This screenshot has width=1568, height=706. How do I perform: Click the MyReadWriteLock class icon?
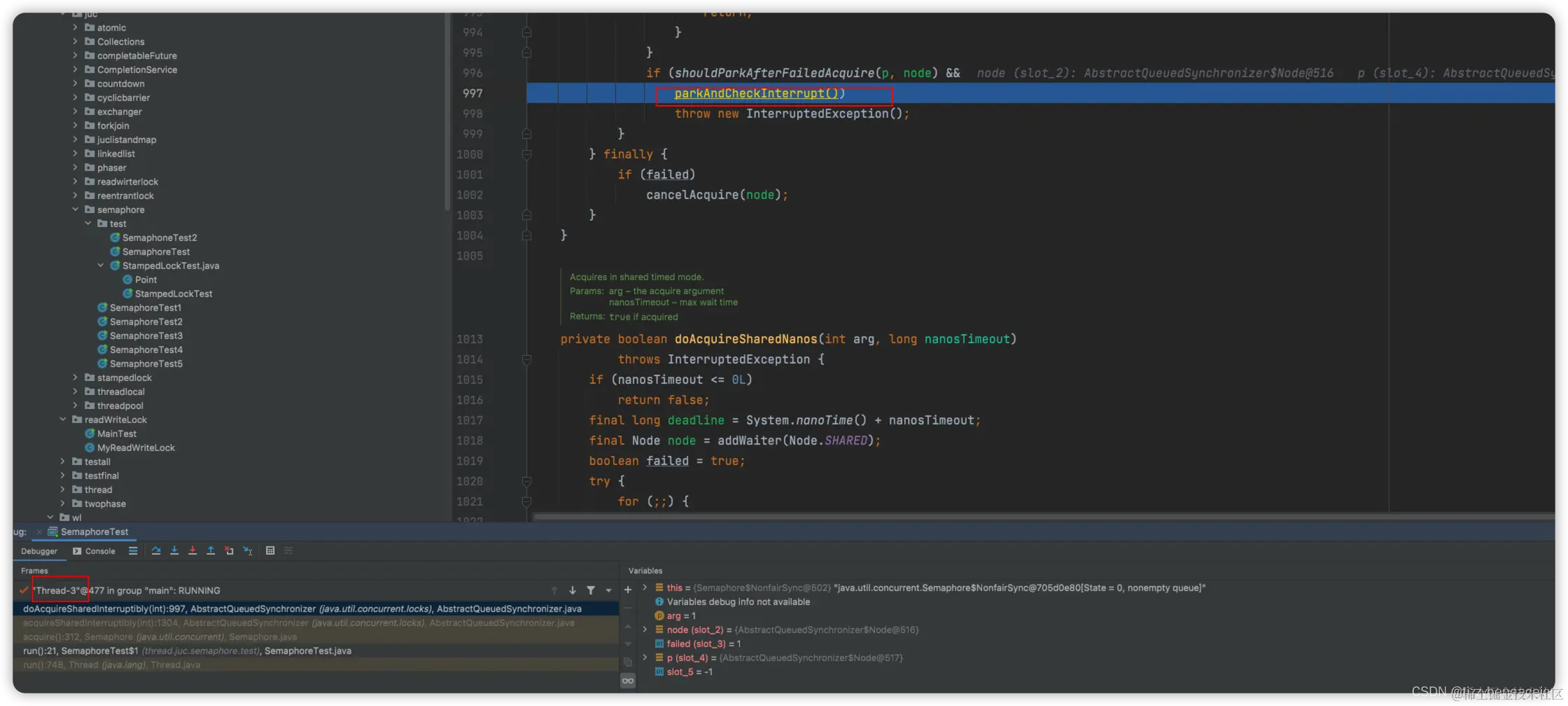[90, 448]
